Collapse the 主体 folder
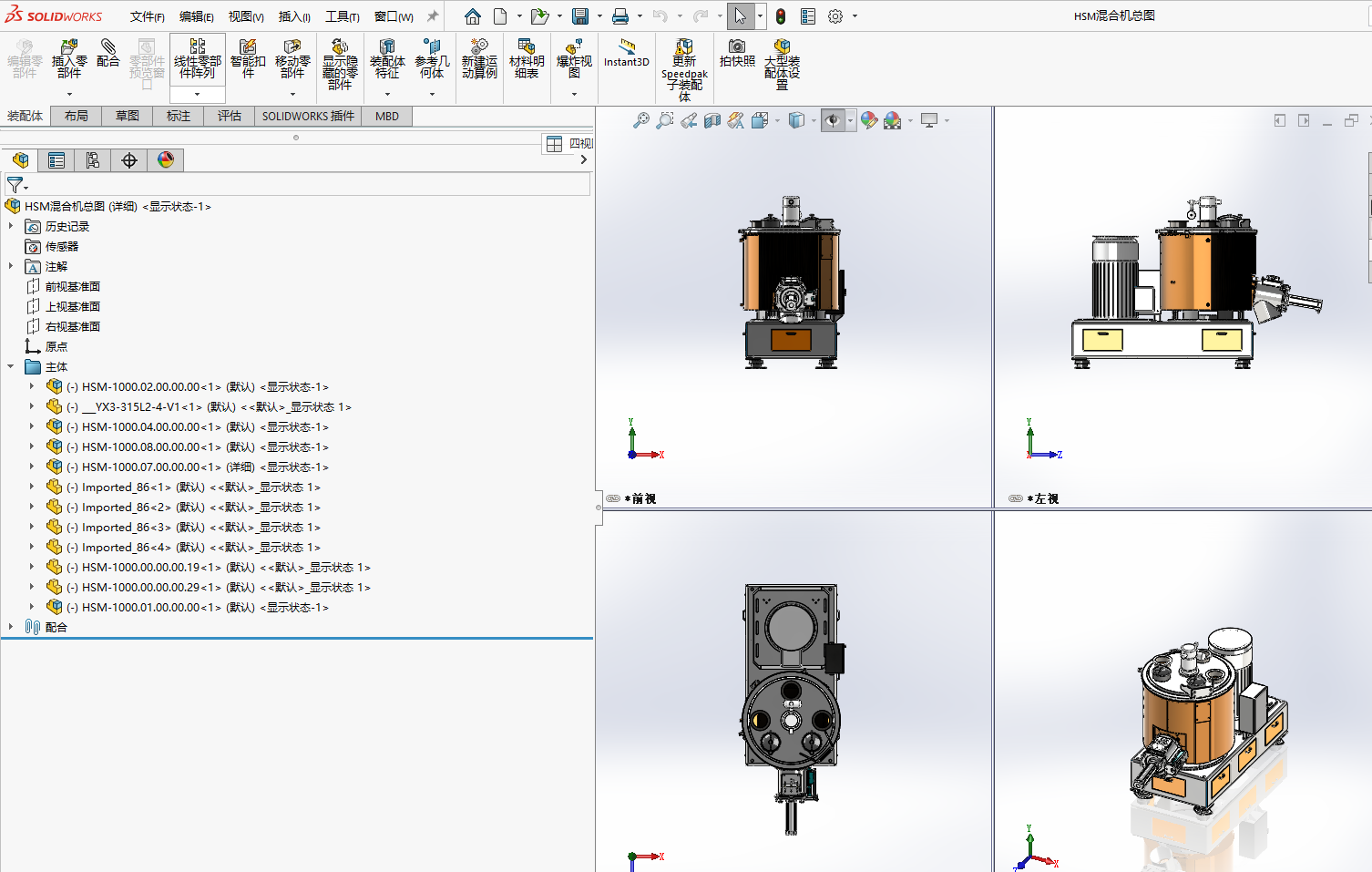Screen dimensions: 1372x872 (11, 366)
